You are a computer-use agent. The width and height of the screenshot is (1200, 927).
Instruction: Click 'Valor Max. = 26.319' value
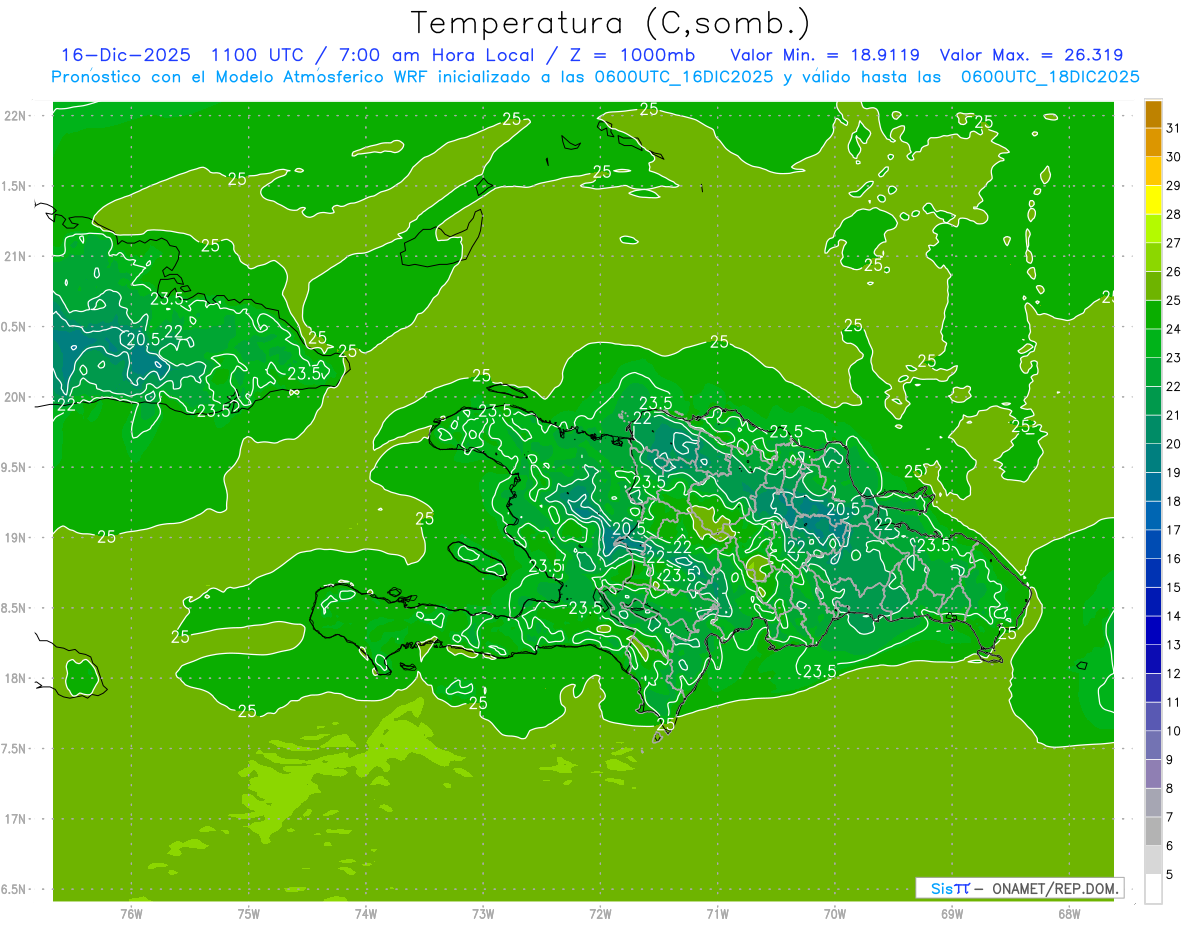tap(1031, 55)
